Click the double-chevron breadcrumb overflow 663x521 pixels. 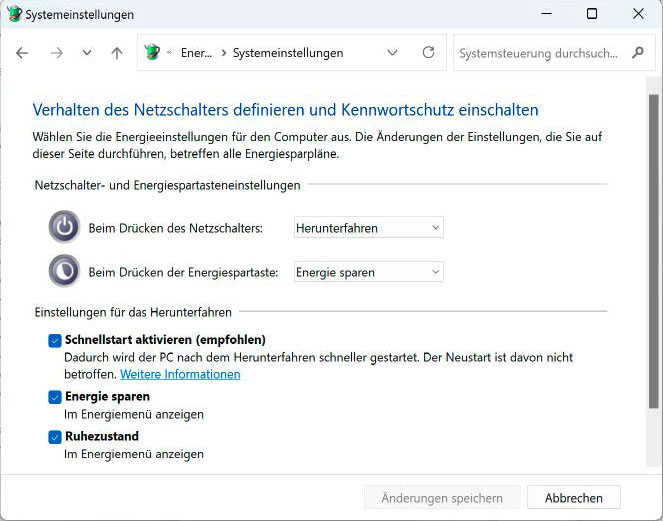[x=169, y=52]
